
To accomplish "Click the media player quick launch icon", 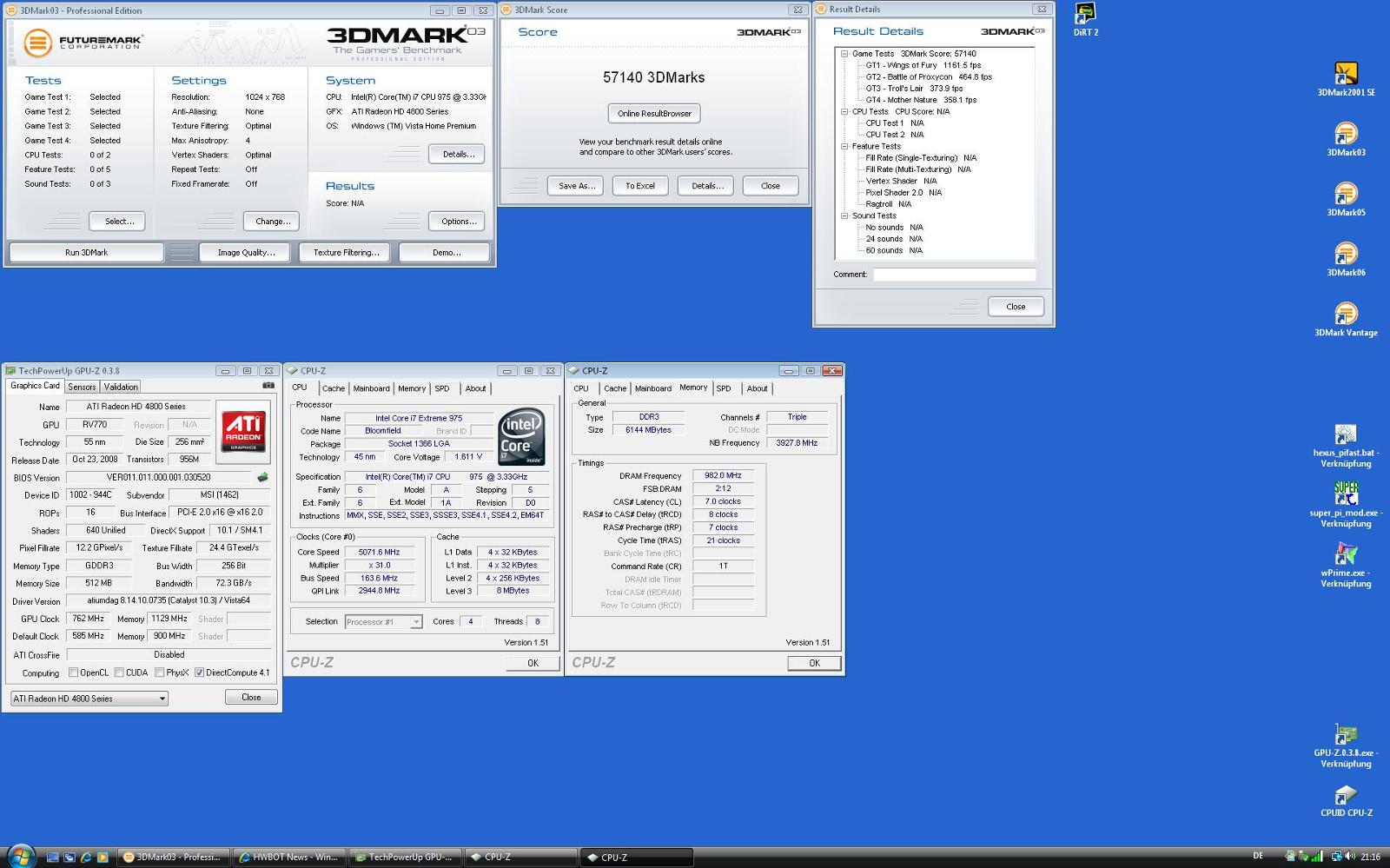I will point(103,858).
